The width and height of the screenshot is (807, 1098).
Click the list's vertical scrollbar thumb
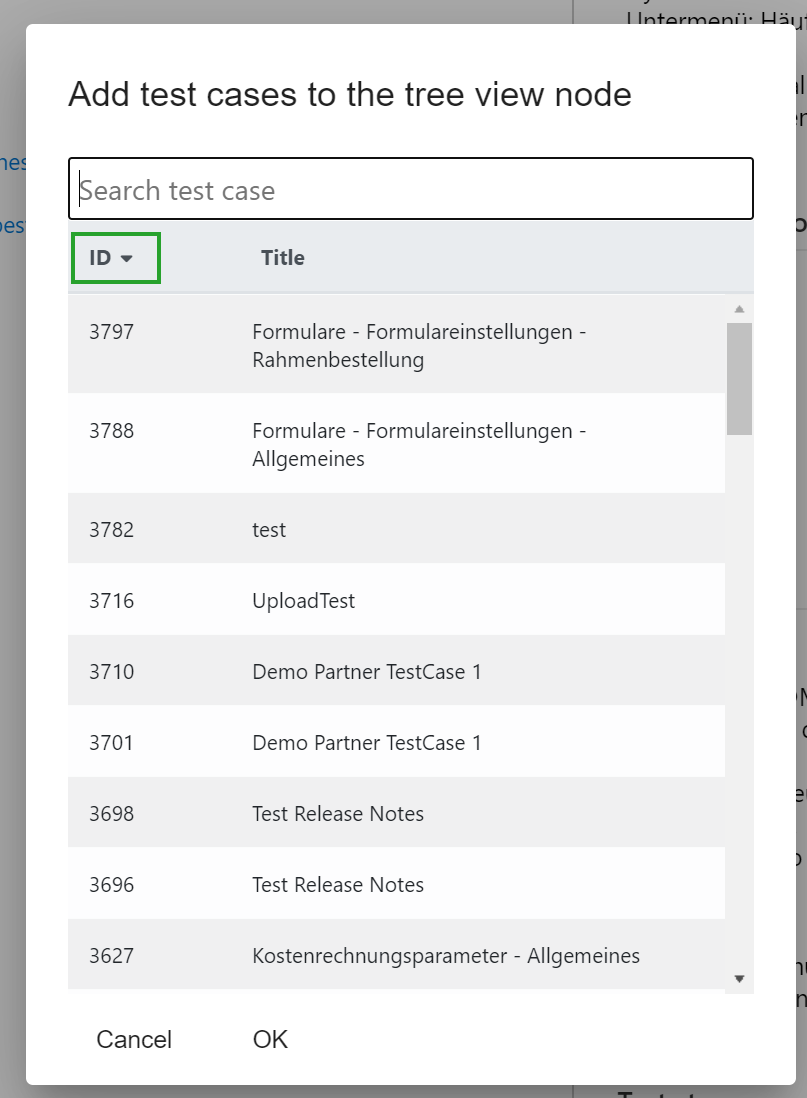[739, 378]
